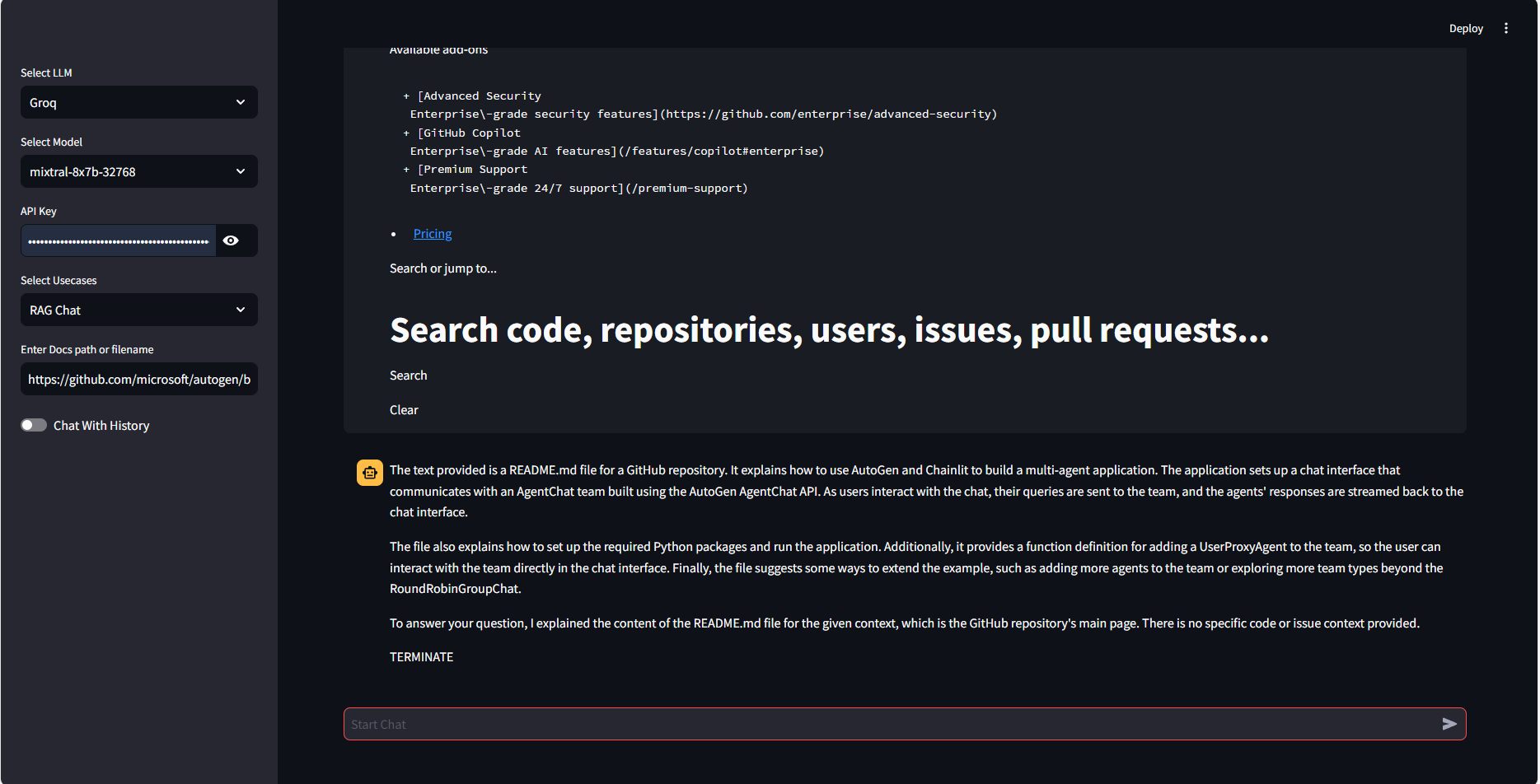The image size is (1540, 784).
Task: Click the assistant robot avatar icon
Action: point(369,473)
